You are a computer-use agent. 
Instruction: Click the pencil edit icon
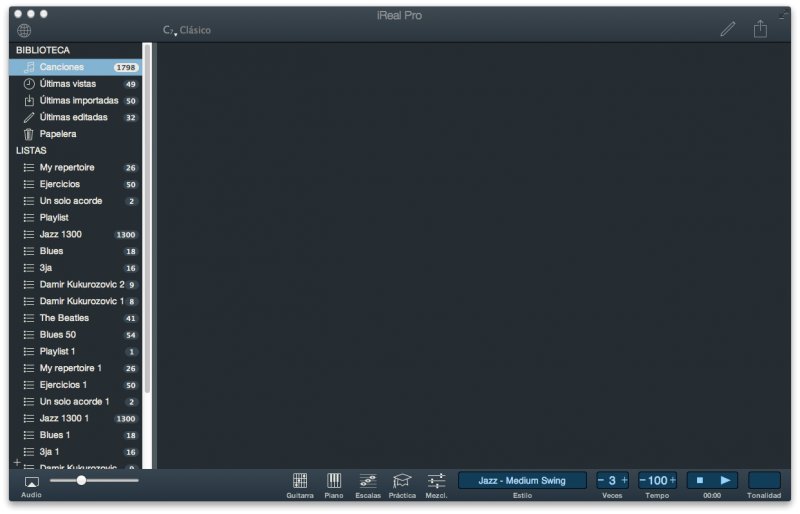[727, 29]
